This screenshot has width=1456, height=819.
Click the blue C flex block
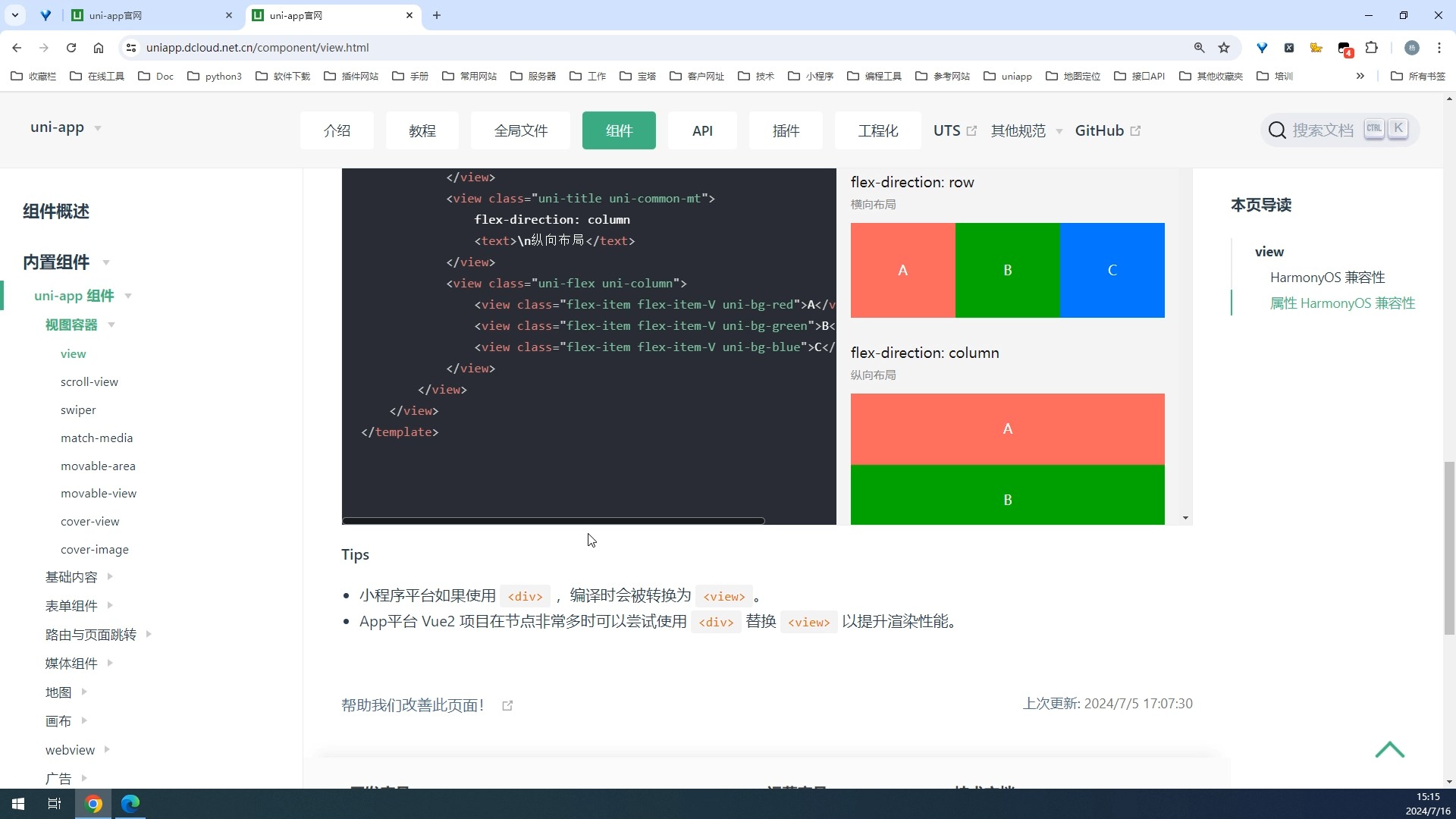click(1112, 270)
